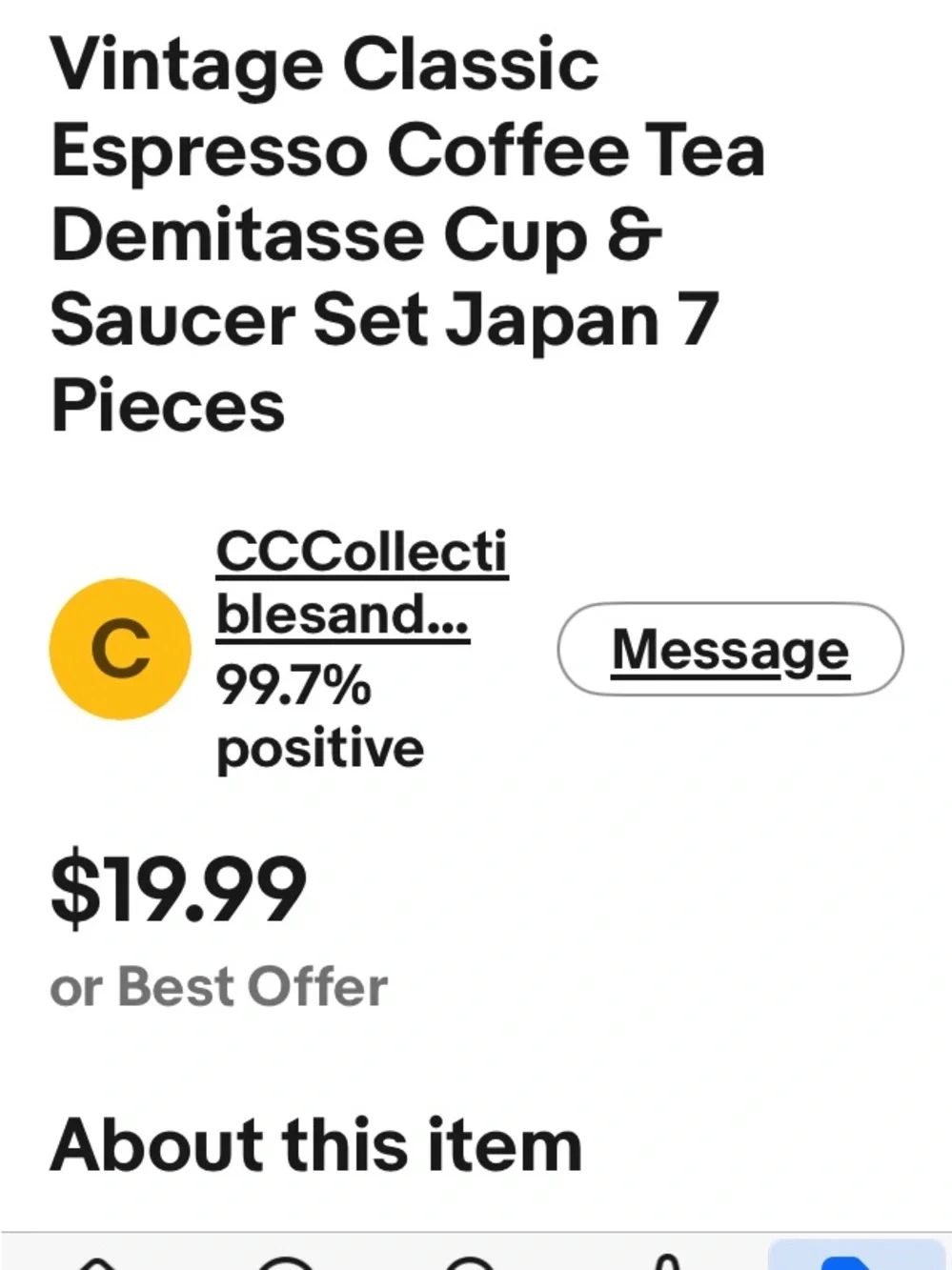952x1270 pixels.
Task: Tap the yellow C seller avatar
Action: pyautogui.click(x=120, y=649)
